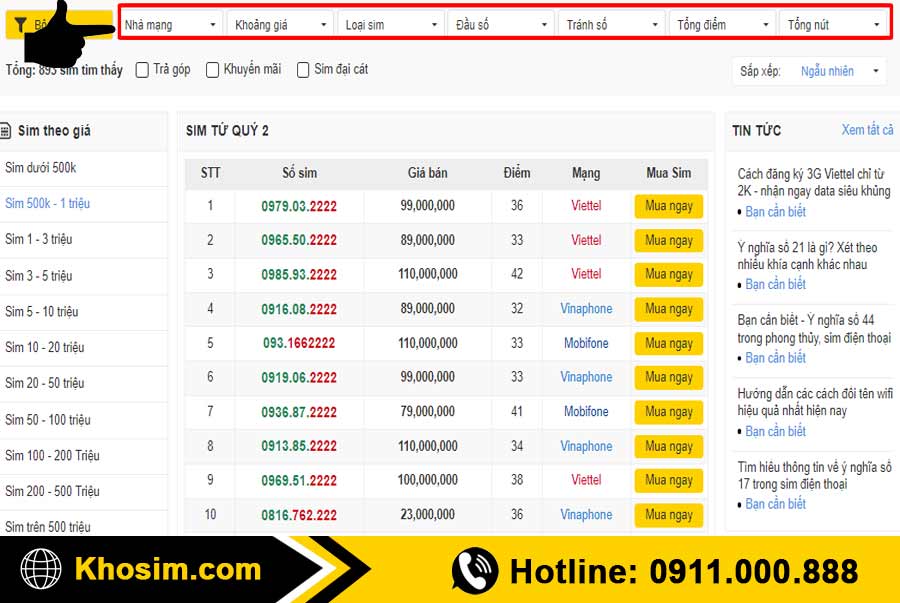
Task: Expand the Đầu số filter dropdown
Action: [x=501, y=24]
